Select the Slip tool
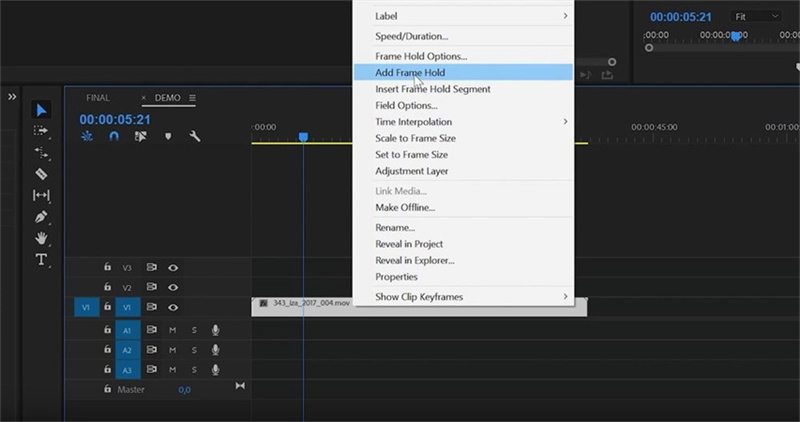The height and width of the screenshot is (422, 800). pyautogui.click(x=41, y=195)
